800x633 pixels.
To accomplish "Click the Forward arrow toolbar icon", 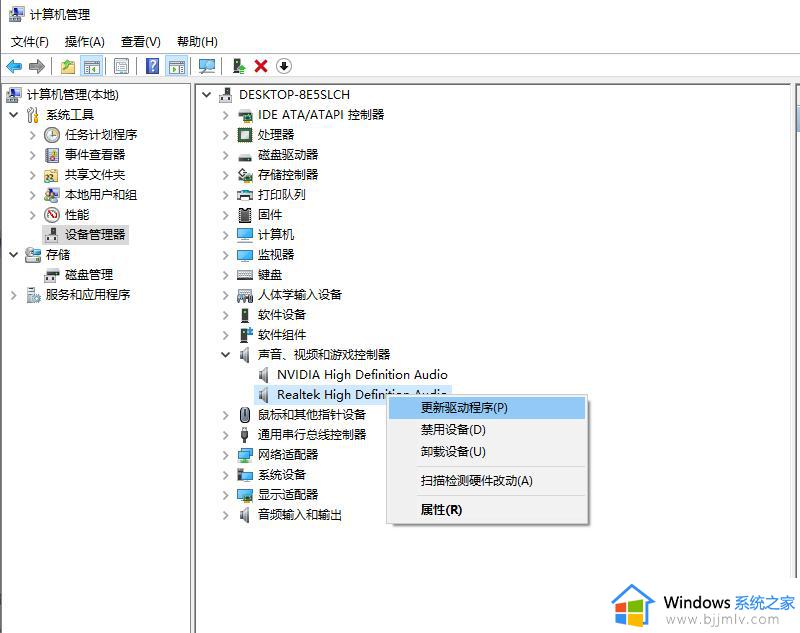I will click(x=37, y=66).
